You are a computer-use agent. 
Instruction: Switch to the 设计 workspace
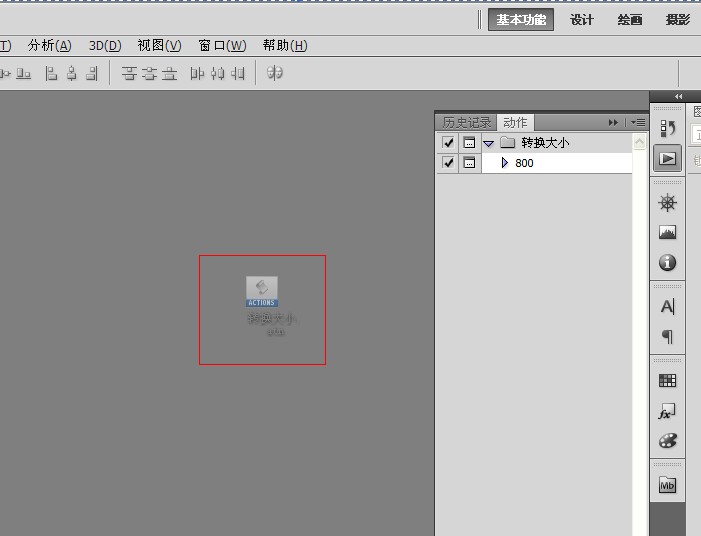(582, 20)
